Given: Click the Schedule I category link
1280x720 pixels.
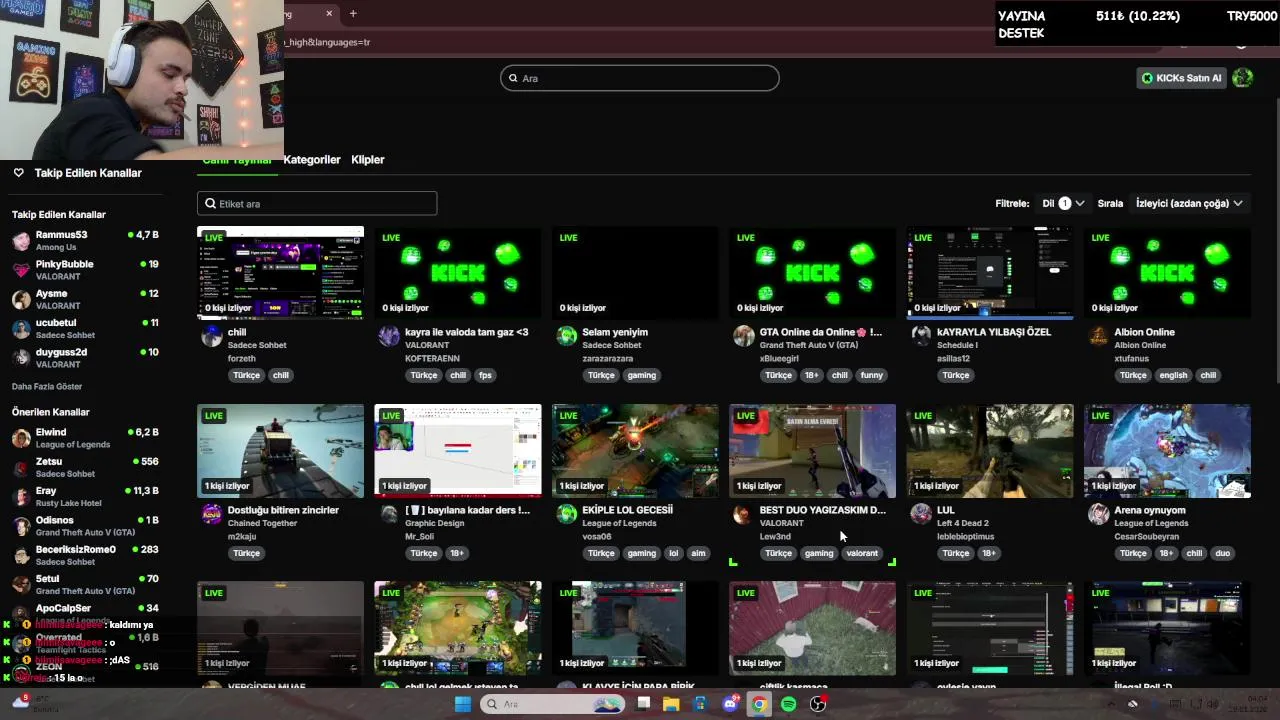Looking at the screenshot, I should 957,345.
